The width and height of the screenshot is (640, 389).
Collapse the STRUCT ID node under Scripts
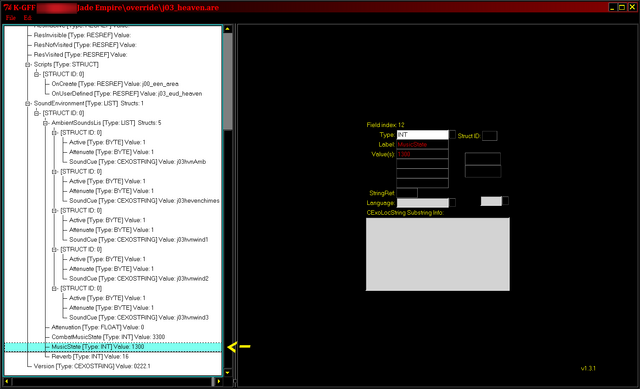(x=37, y=74)
